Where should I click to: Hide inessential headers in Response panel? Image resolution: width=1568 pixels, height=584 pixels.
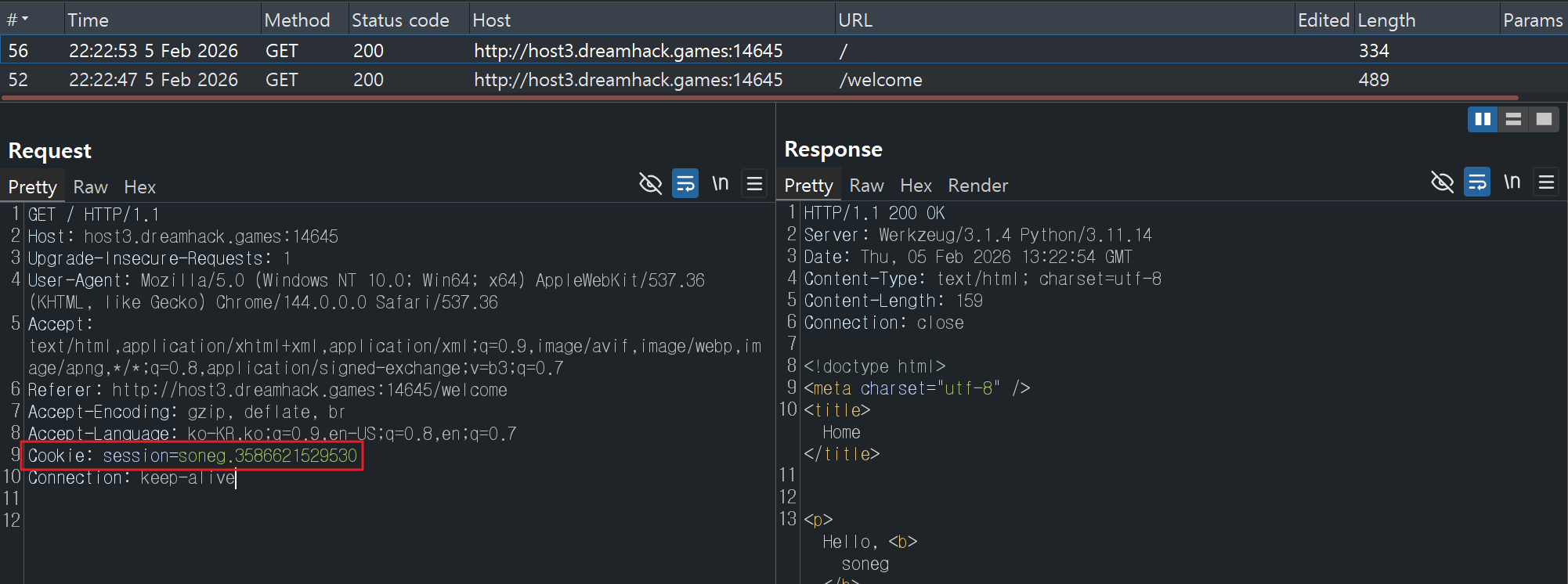click(x=1442, y=182)
